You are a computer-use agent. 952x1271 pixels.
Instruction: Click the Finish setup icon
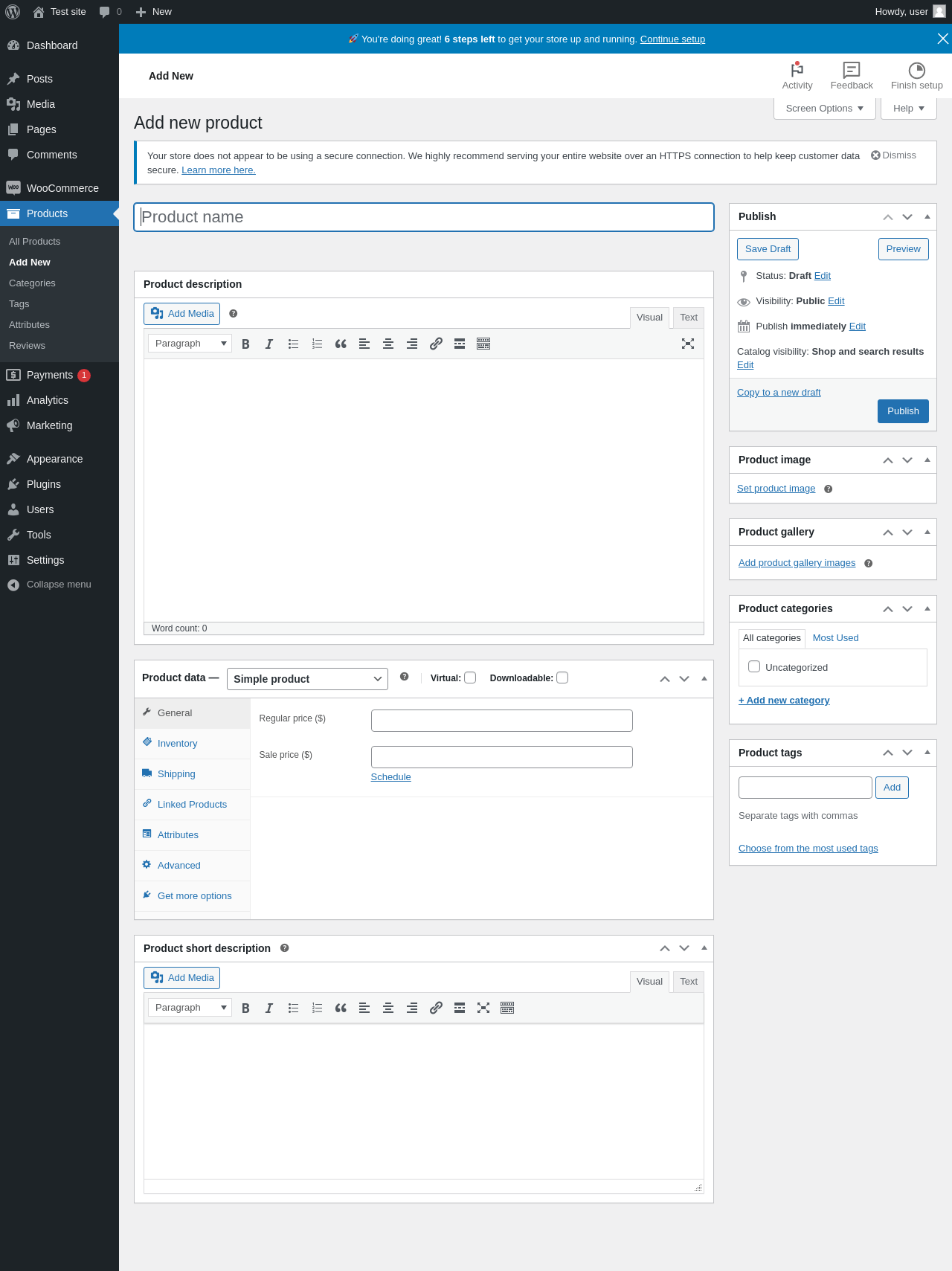pyautogui.click(x=917, y=76)
